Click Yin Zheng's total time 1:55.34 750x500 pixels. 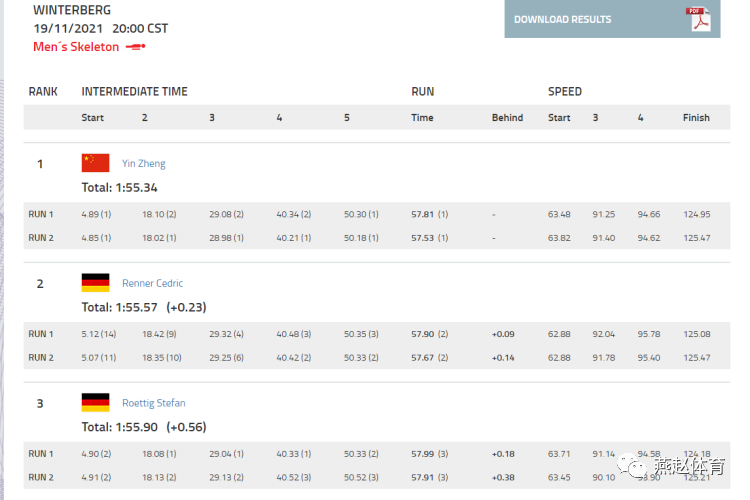pos(137,188)
